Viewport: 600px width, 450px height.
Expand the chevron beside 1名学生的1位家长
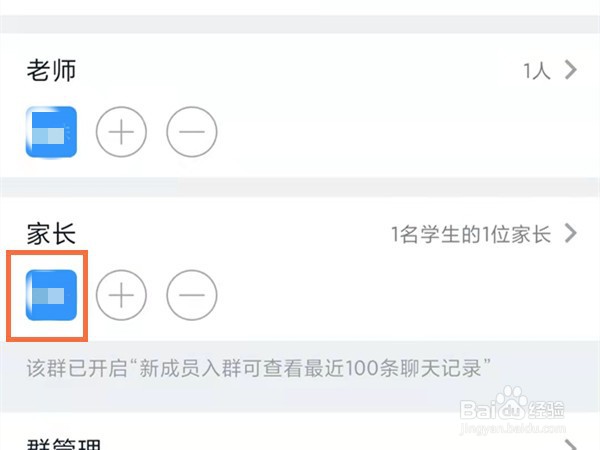click(x=571, y=233)
